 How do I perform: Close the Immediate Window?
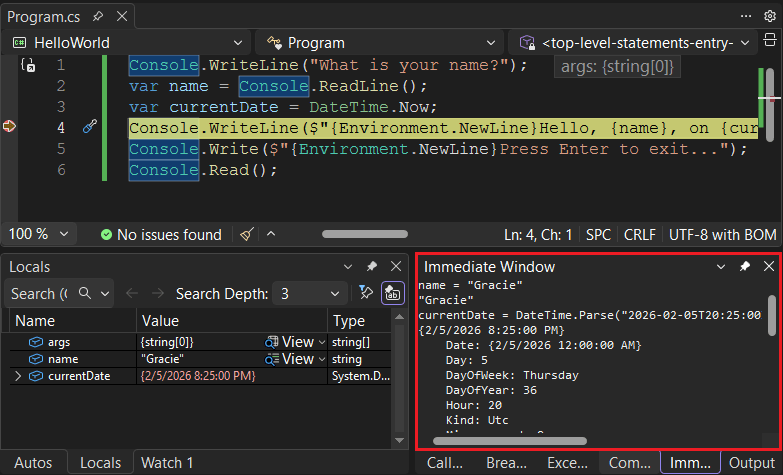769,266
